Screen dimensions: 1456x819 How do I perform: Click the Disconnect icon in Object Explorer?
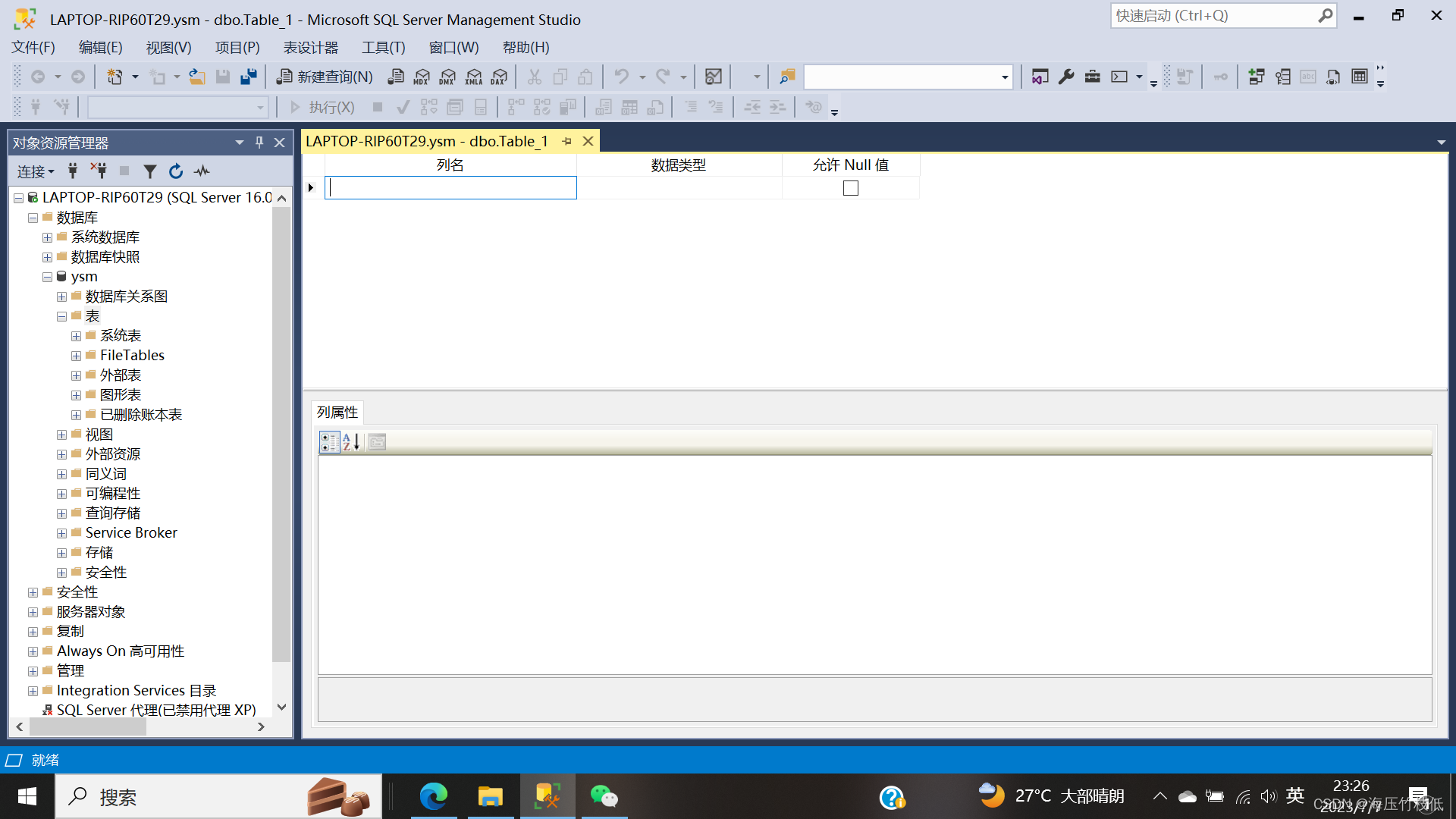click(x=99, y=171)
